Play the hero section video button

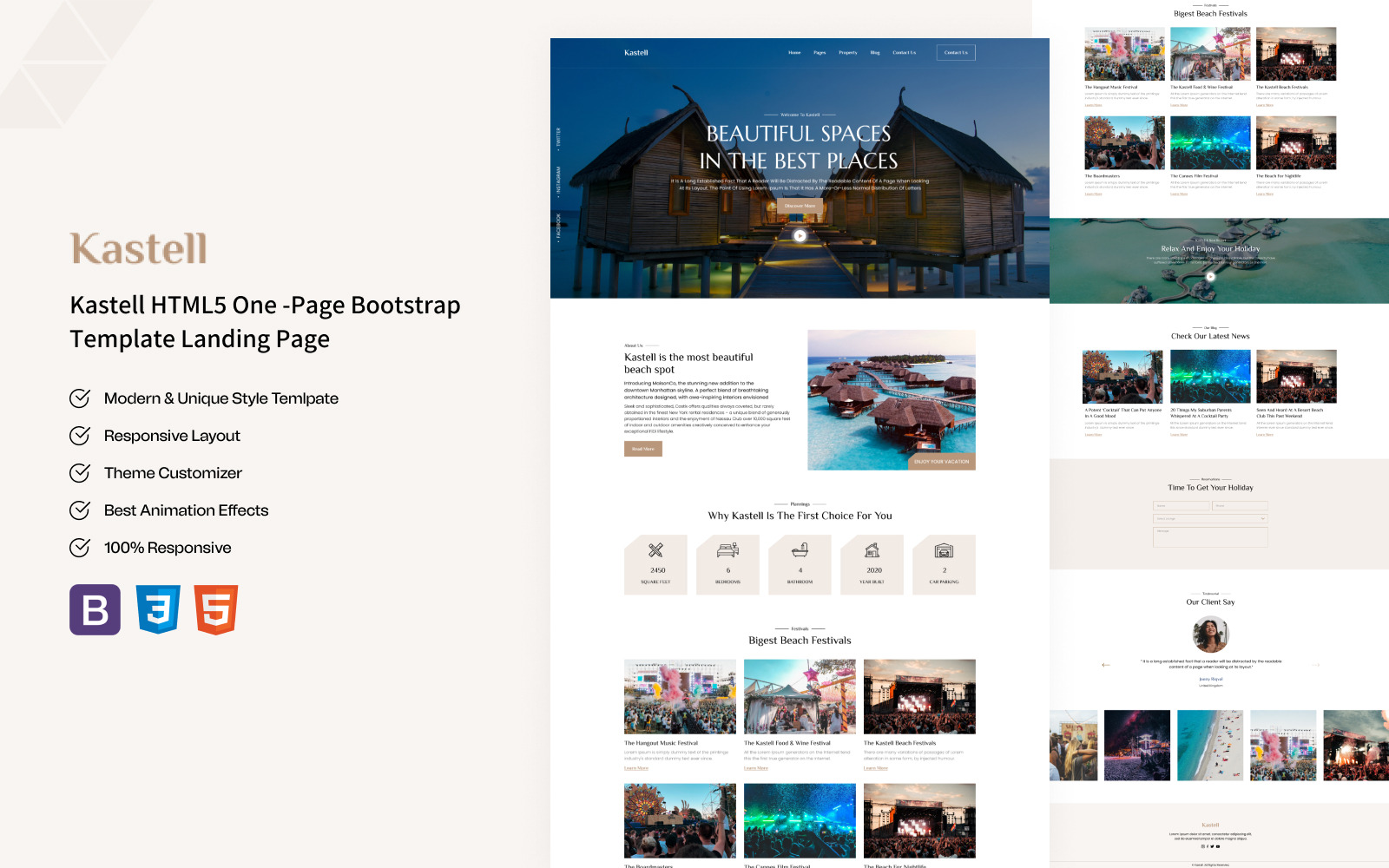[x=800, y=235]
